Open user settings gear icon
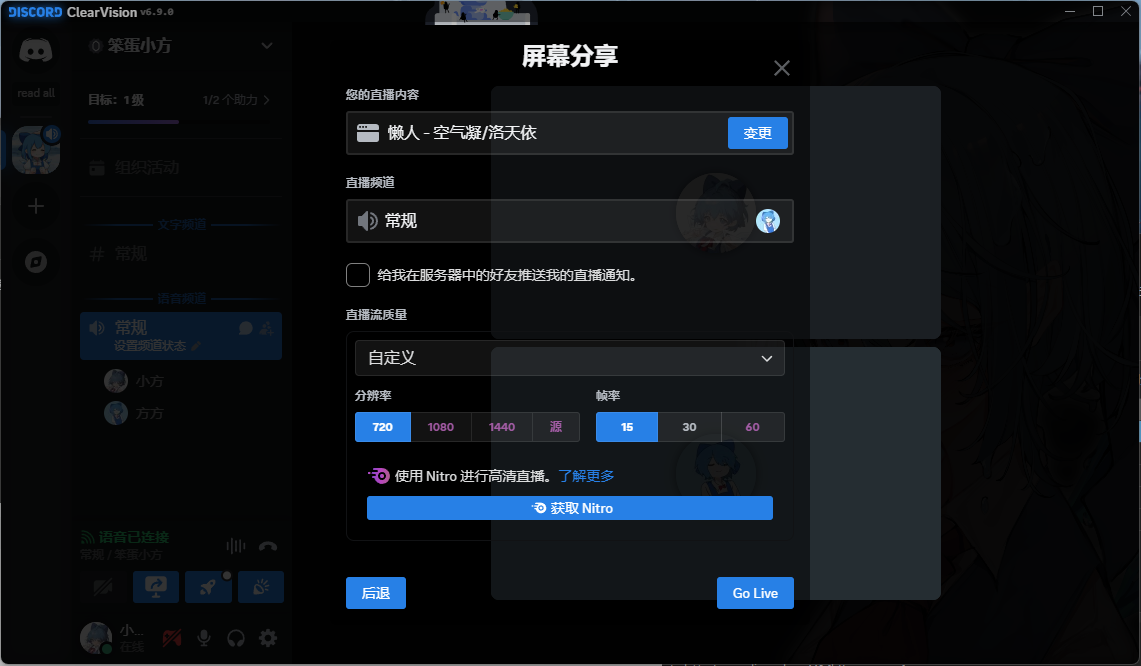Viewport: 1141px width, 666px height. 268,637
